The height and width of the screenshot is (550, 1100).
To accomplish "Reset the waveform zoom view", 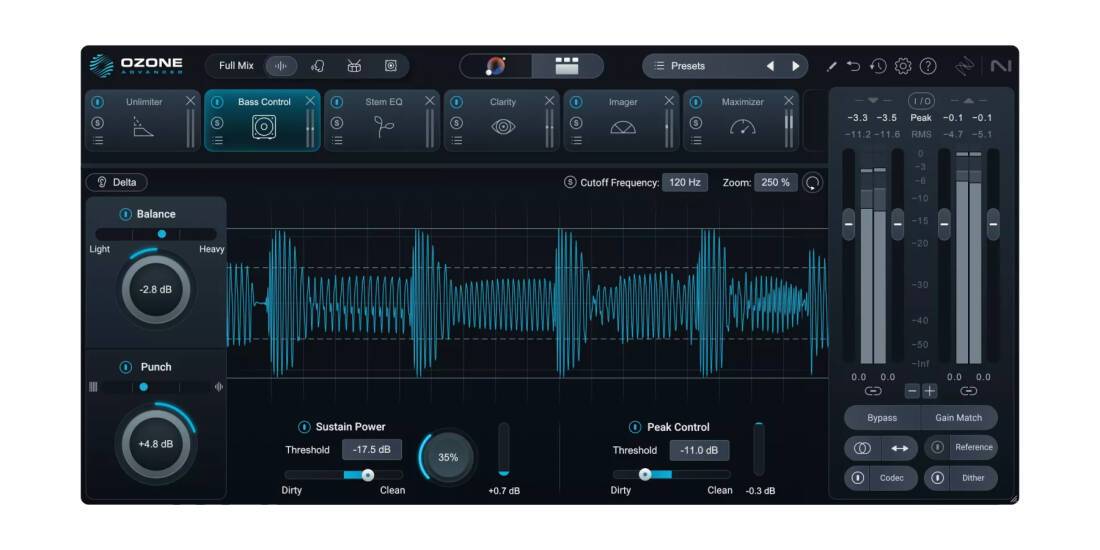I will [x=813, y=183].
